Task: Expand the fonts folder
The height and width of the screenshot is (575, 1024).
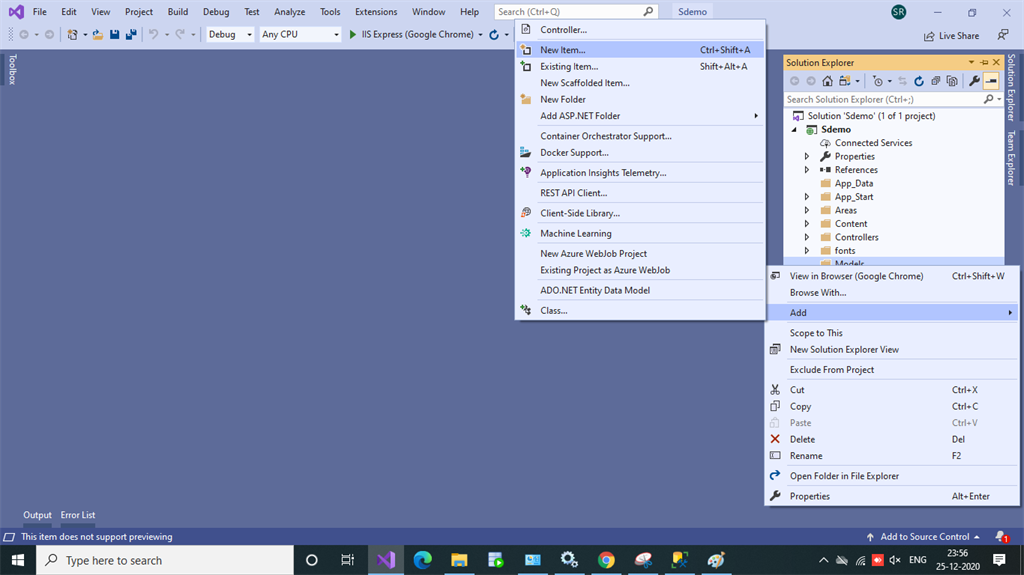Action: point(807,250)
